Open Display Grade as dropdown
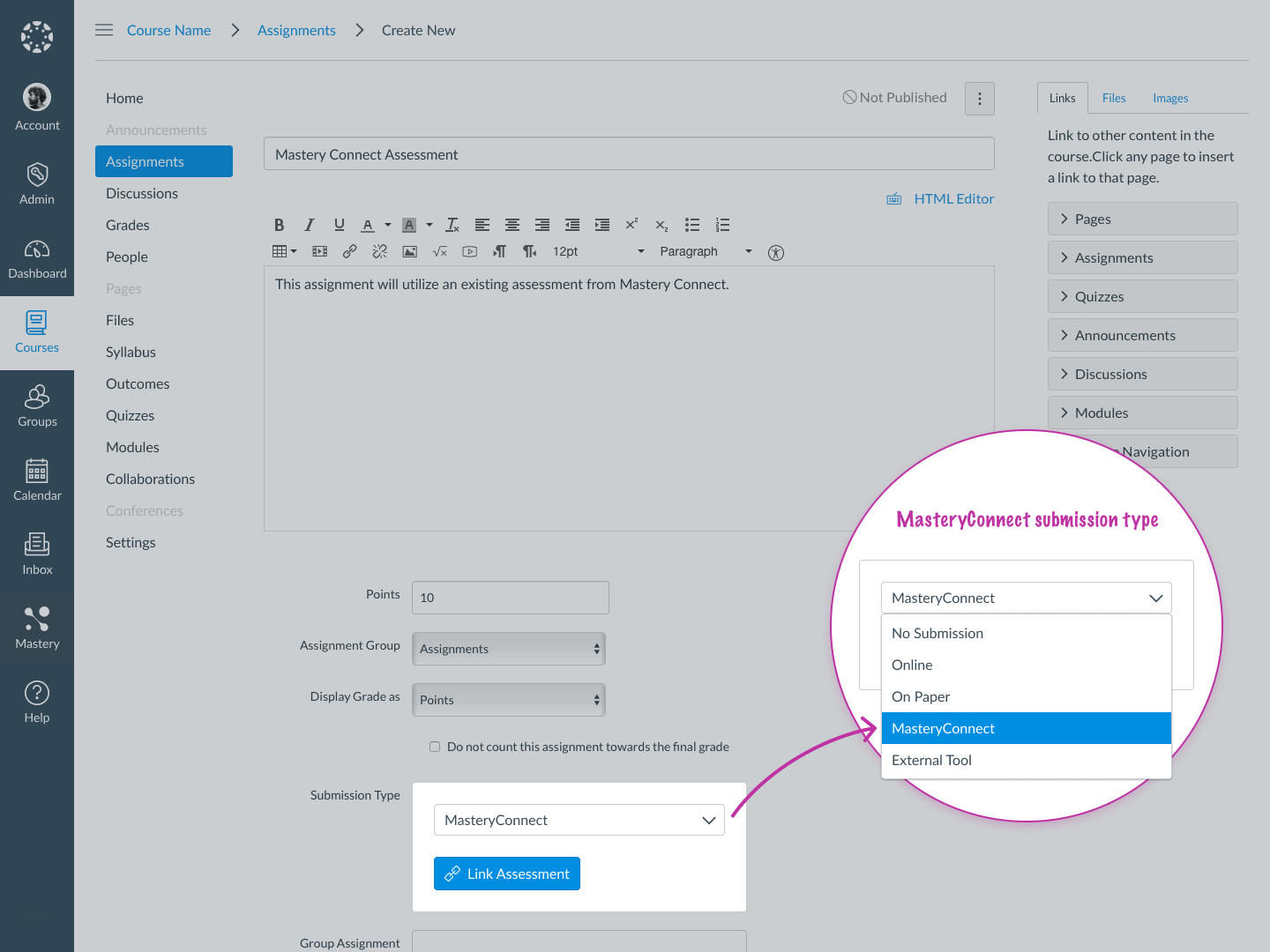 click(x=509, y=700)
